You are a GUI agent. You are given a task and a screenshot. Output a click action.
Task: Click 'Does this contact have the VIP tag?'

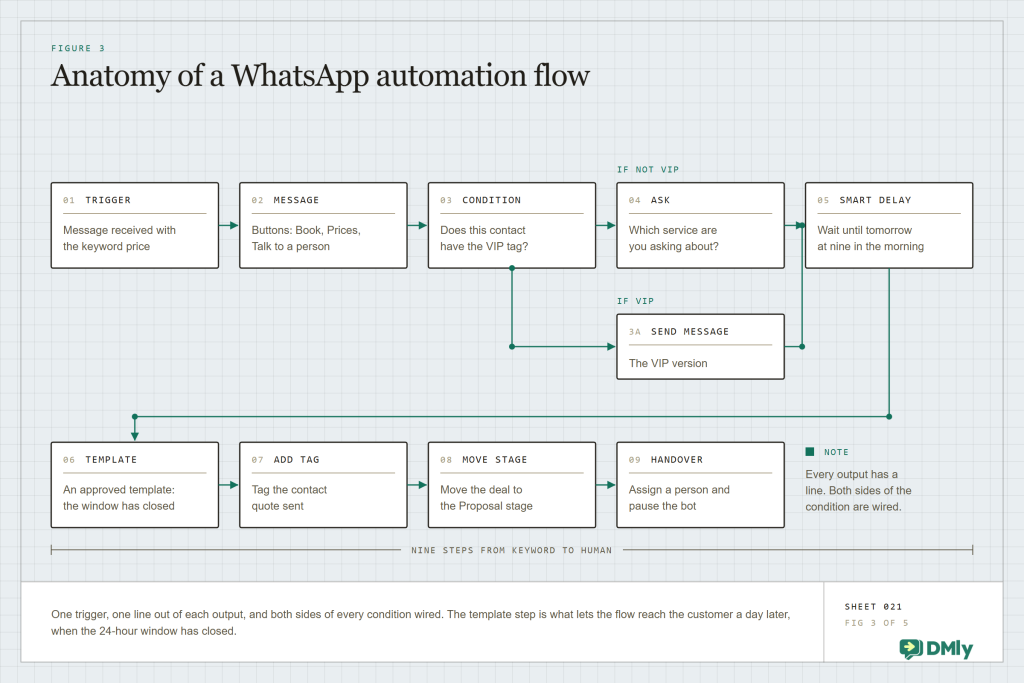[x=484, y=238]
